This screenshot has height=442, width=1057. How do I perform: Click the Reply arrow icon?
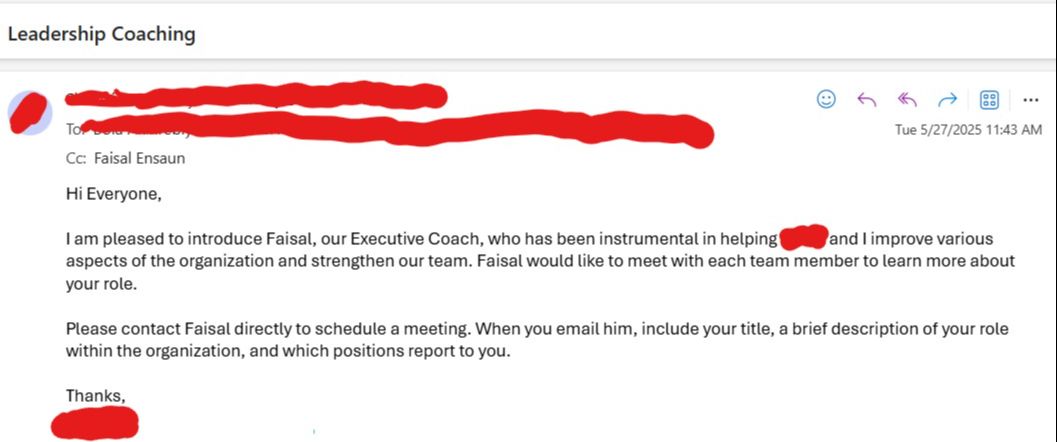click(867, 99)
